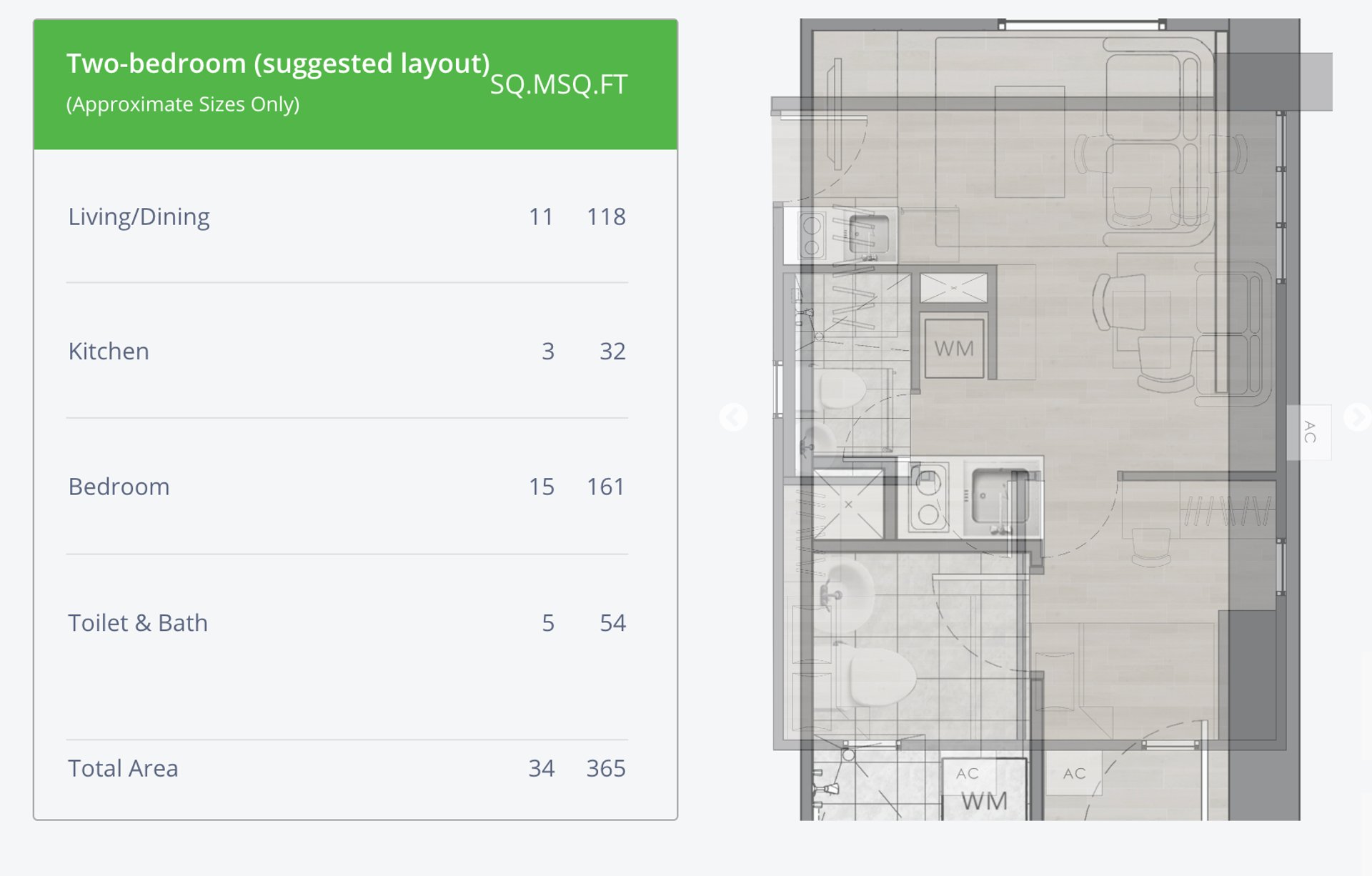Click the next slide arrow

point(1356,417)
